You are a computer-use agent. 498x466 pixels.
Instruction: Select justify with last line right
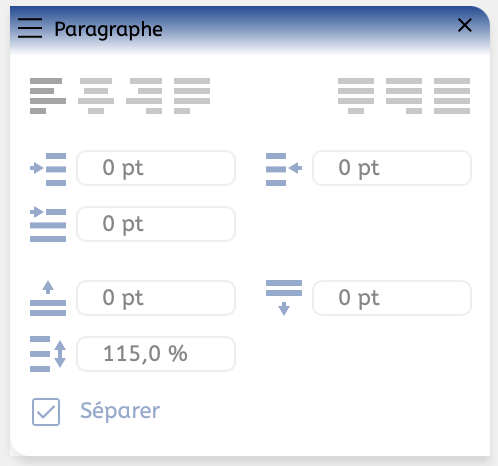coord(404,96)
